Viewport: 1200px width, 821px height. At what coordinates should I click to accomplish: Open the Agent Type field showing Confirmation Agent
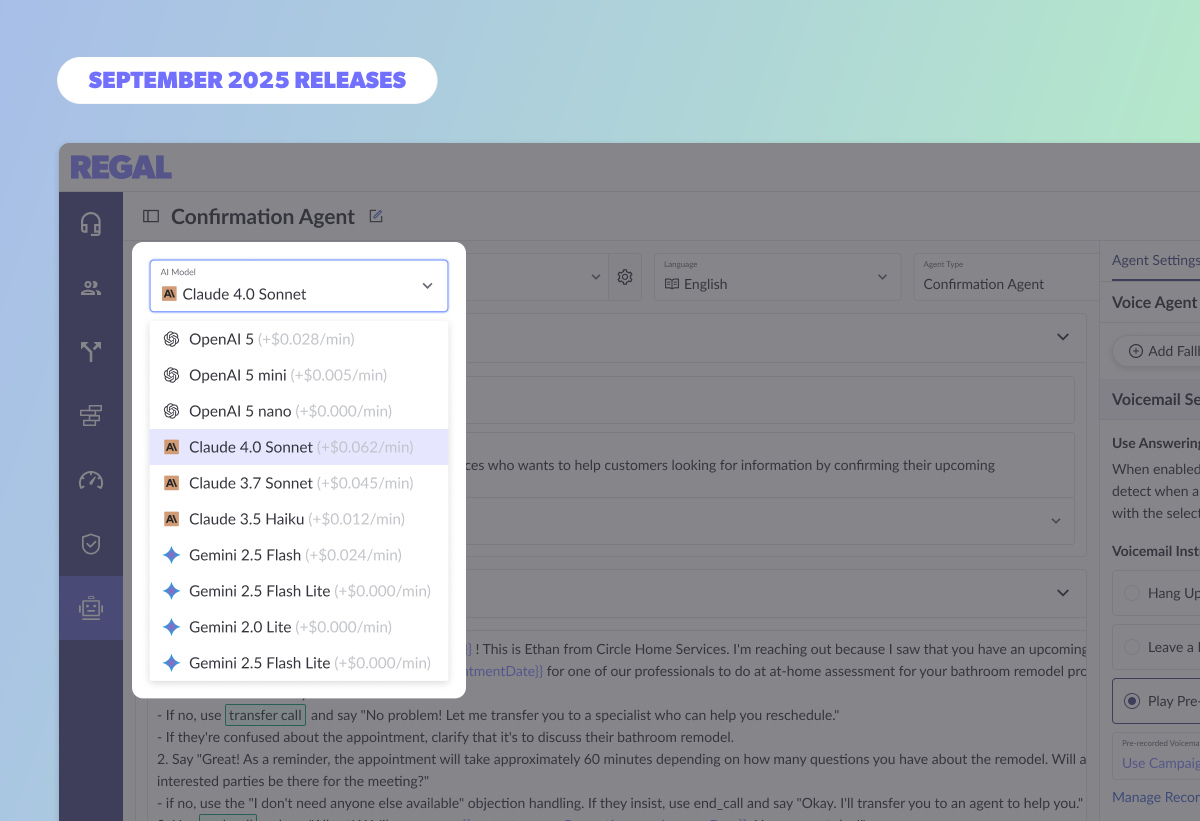coord(1006,277)
